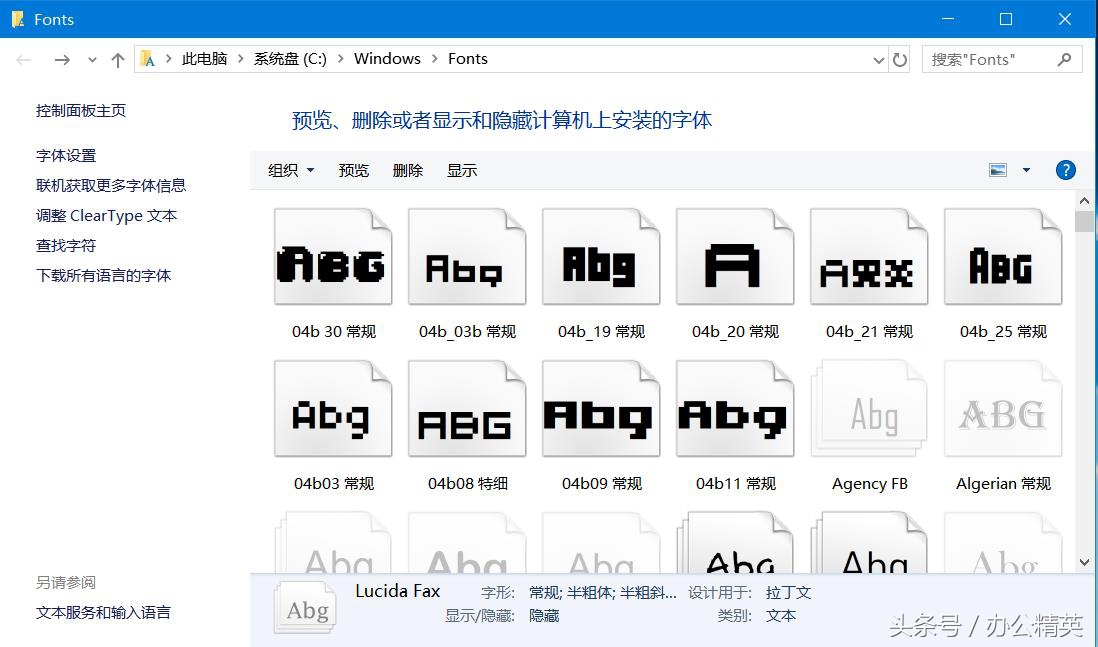Click the back navigation arrow

point(24,59)
